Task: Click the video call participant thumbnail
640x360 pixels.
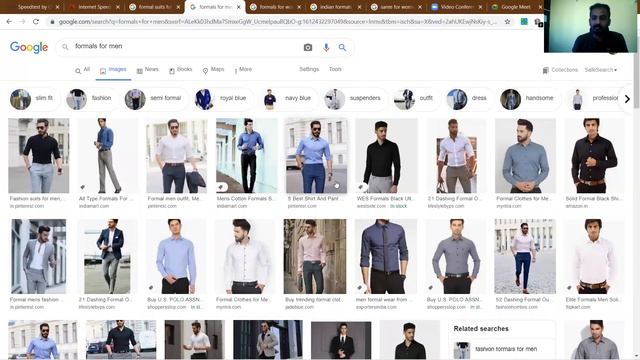Action: tap(591, 26)
